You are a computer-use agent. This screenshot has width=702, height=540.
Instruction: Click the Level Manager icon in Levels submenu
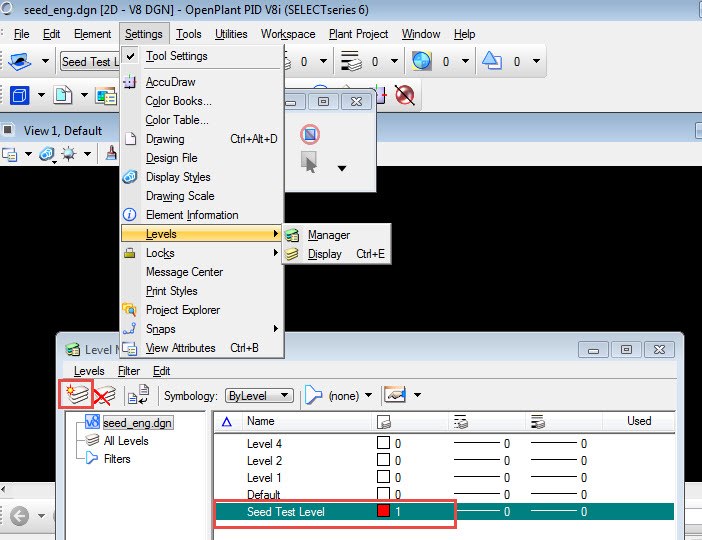292,235
